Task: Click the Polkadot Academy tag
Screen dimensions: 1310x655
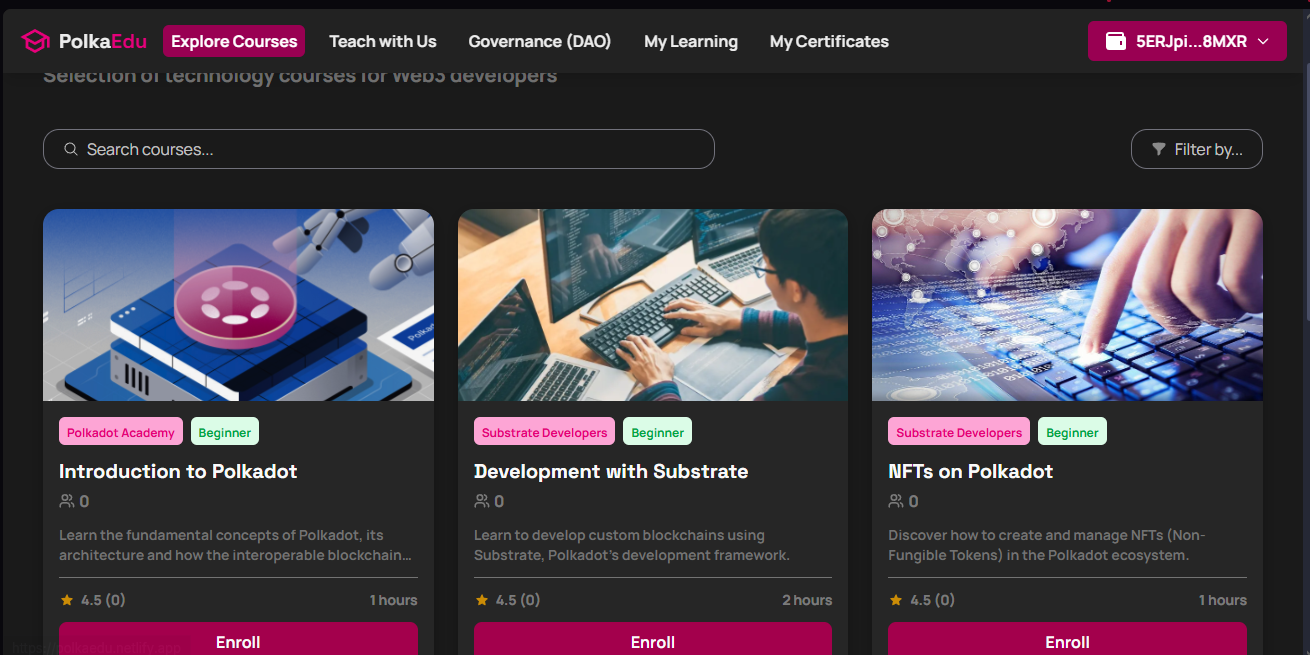Action: click(121, 432)
